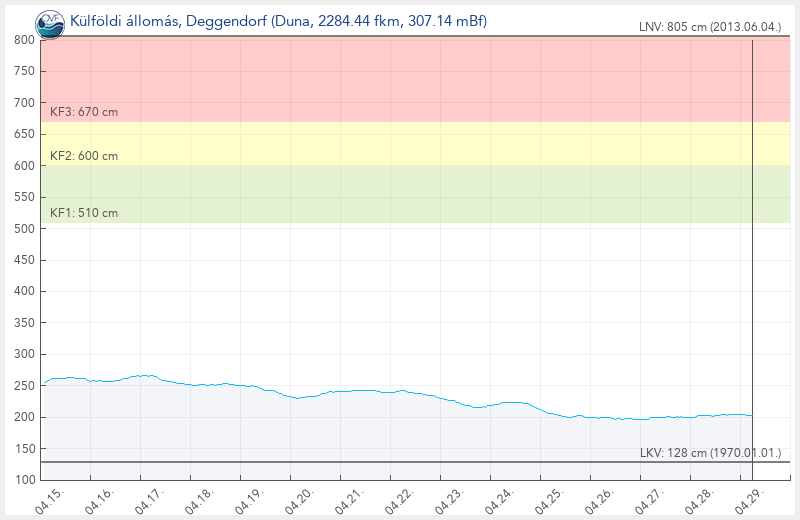Click the 04.15. date on x-axis

point(49,500)
